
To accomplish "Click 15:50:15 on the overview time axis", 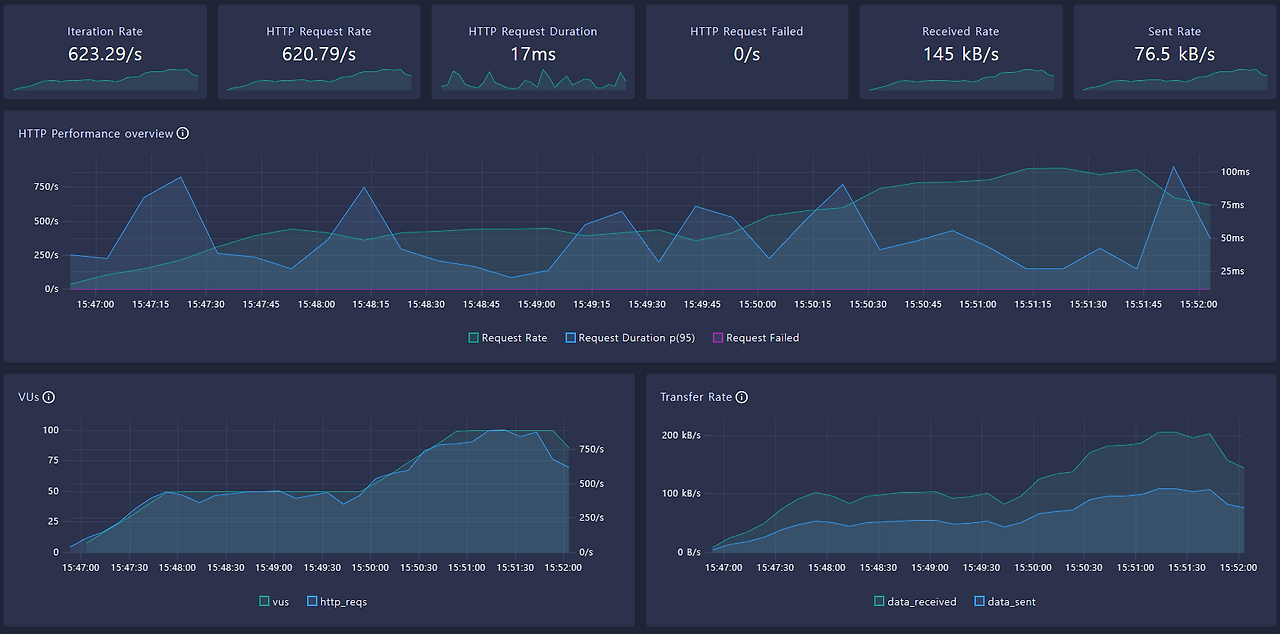I will [813, 304].
